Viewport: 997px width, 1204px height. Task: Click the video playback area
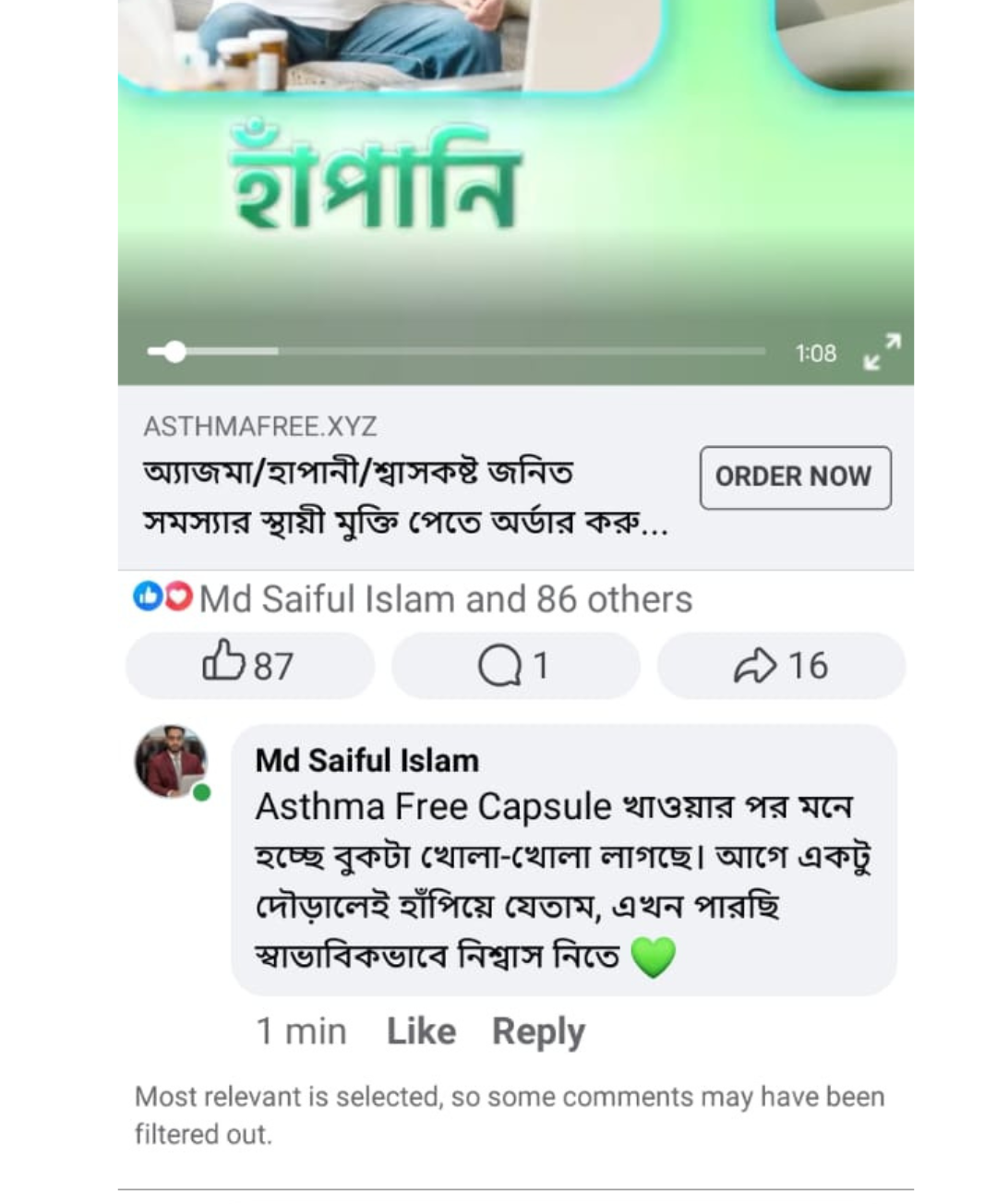coord(515,185)
